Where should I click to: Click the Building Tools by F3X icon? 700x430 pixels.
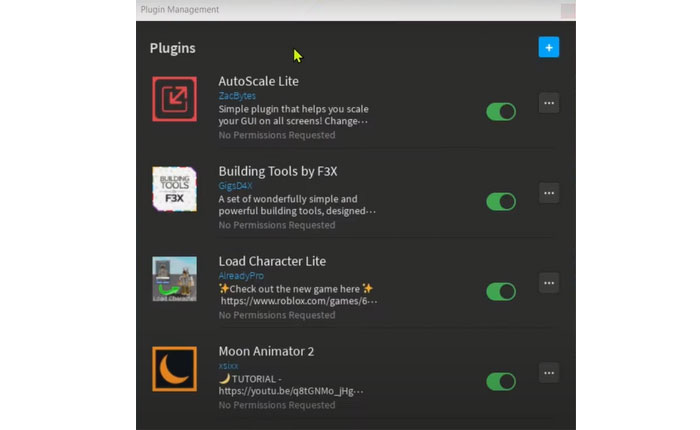tap(175, 189)
